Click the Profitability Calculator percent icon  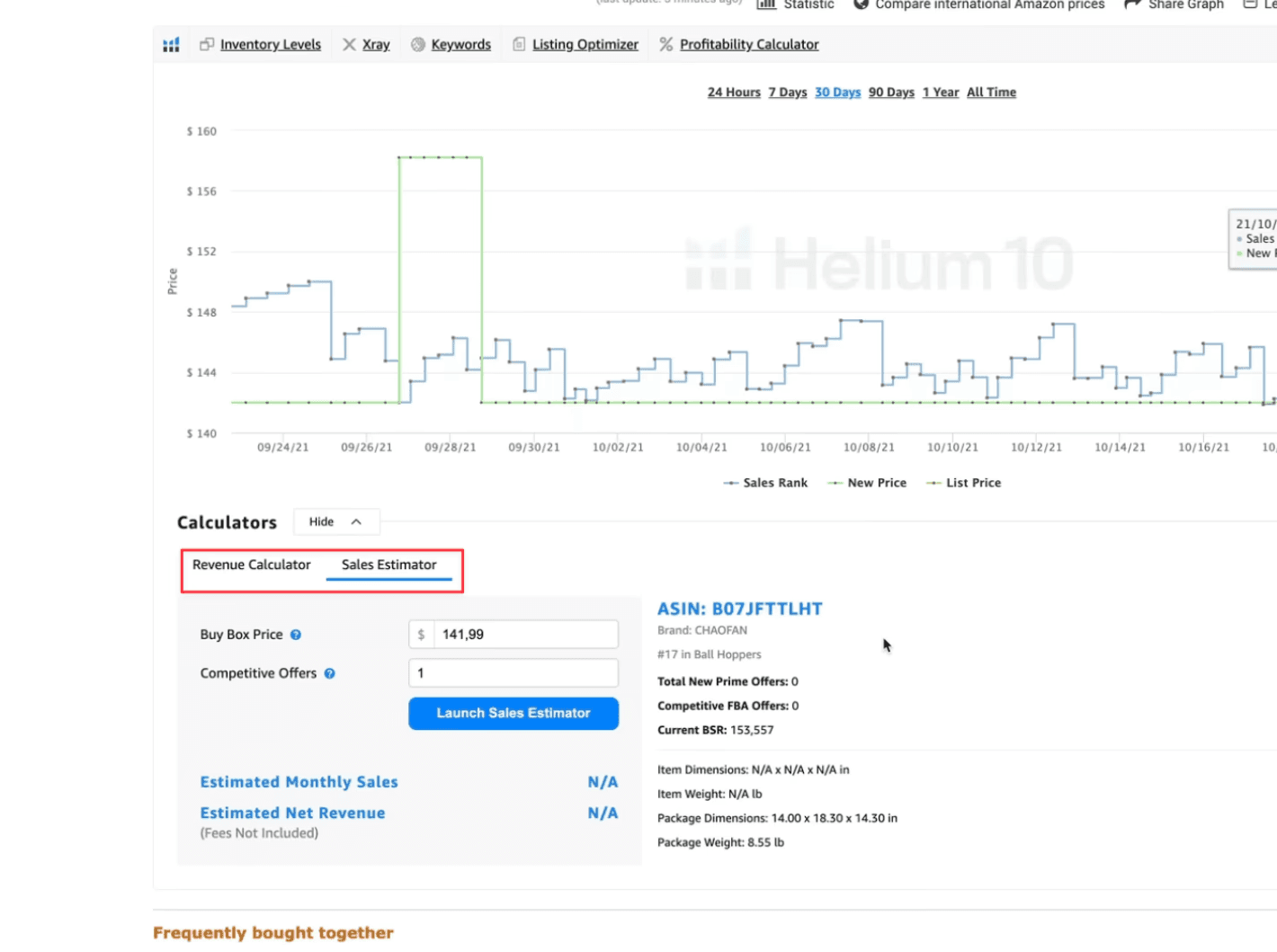click(x=665, y=44)
